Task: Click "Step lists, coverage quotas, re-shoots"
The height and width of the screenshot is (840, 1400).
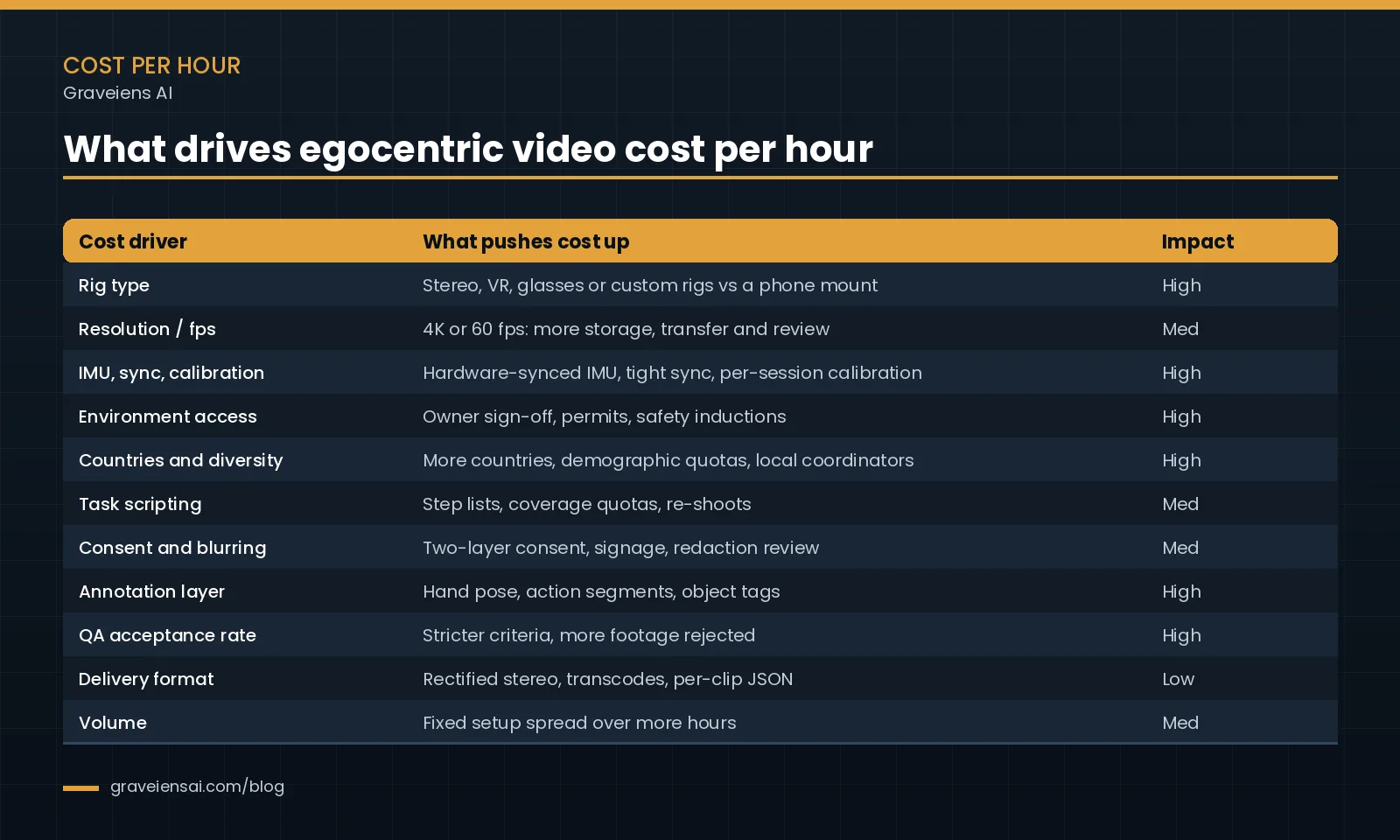Action: [587, 504]
